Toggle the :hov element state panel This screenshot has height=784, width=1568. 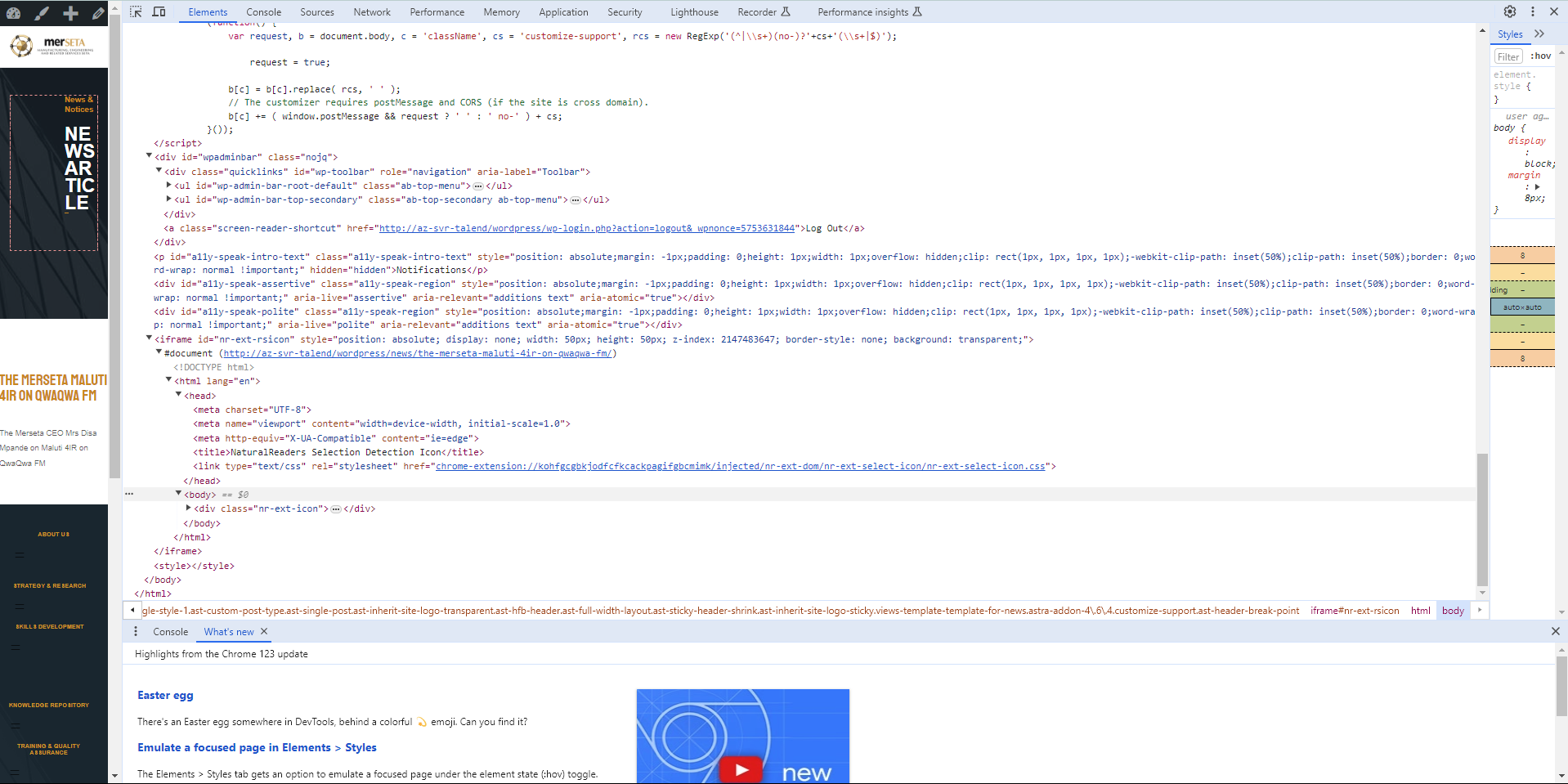(x=1540, y=56)
